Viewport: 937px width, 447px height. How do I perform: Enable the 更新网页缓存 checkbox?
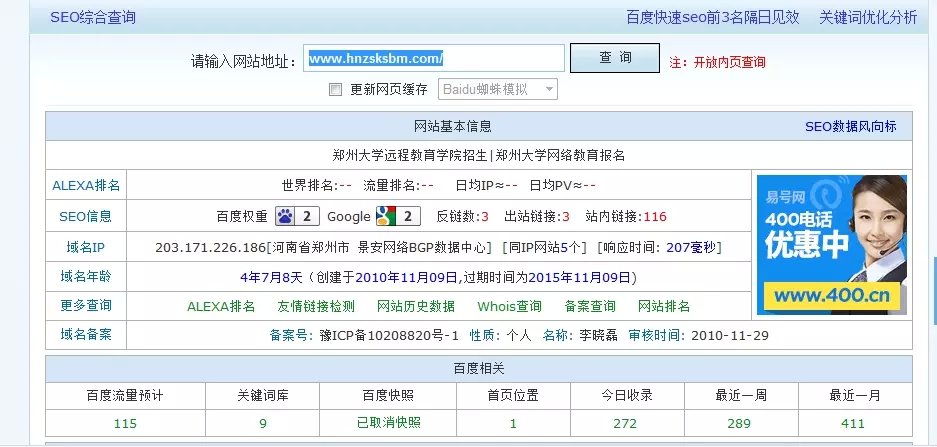coord(336,90)
